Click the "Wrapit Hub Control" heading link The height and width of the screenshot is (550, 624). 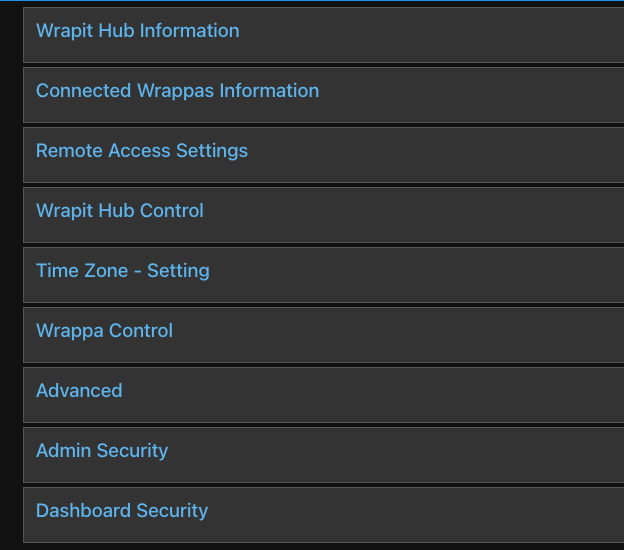(120, 211)
